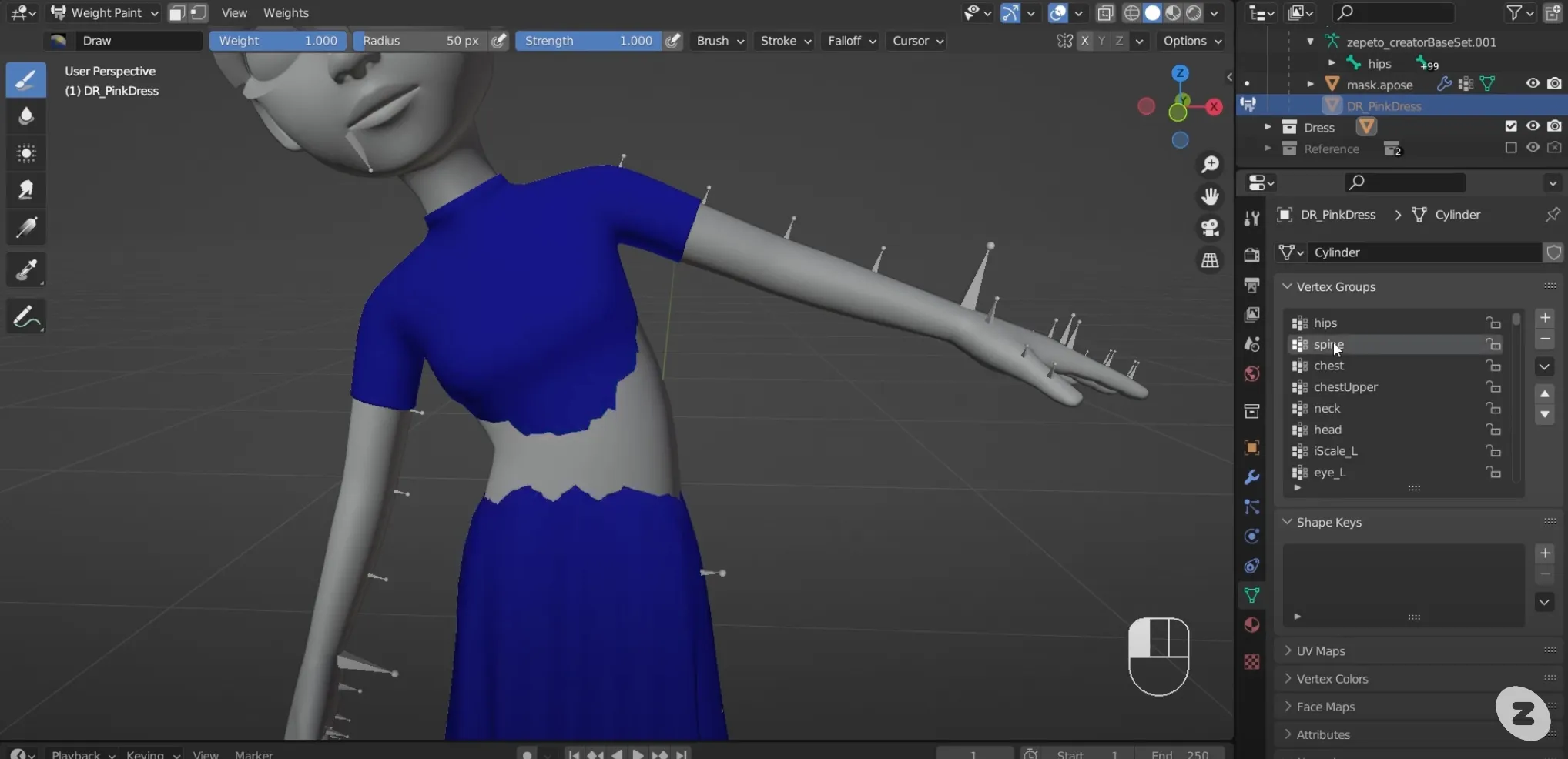
Task: Adjust the brush Radius slider
Action: (420, 41)
